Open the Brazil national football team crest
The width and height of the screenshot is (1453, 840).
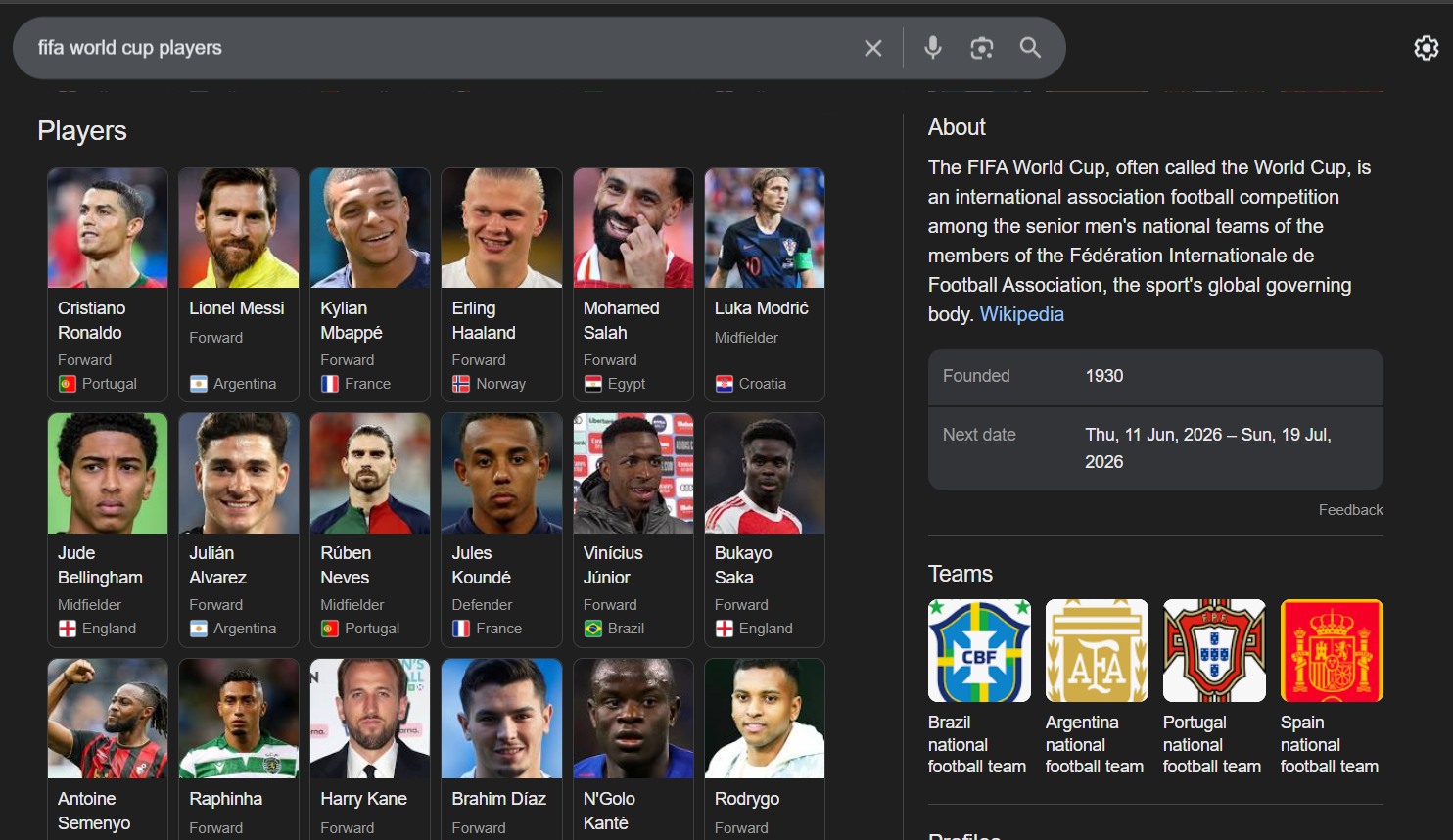[979, 651]
